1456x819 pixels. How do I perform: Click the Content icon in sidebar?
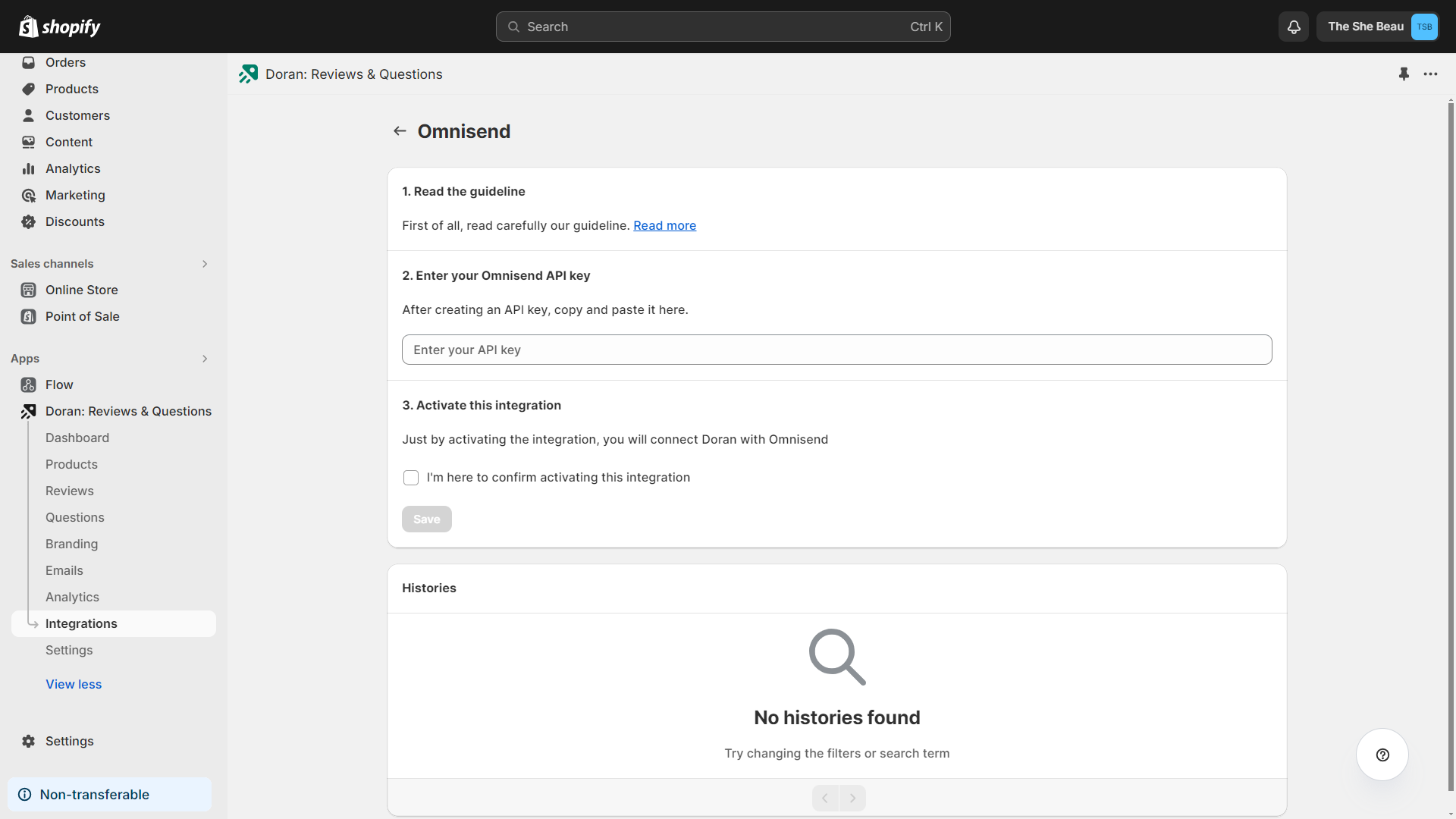(x=29, y=142)
